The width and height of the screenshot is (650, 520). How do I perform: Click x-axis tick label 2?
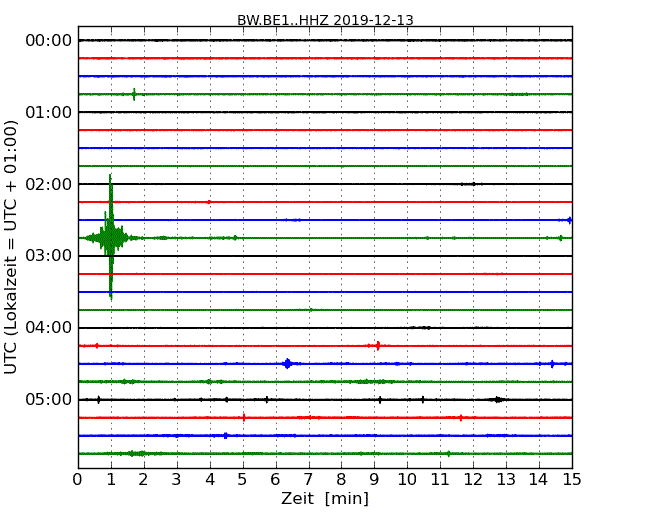143,480
